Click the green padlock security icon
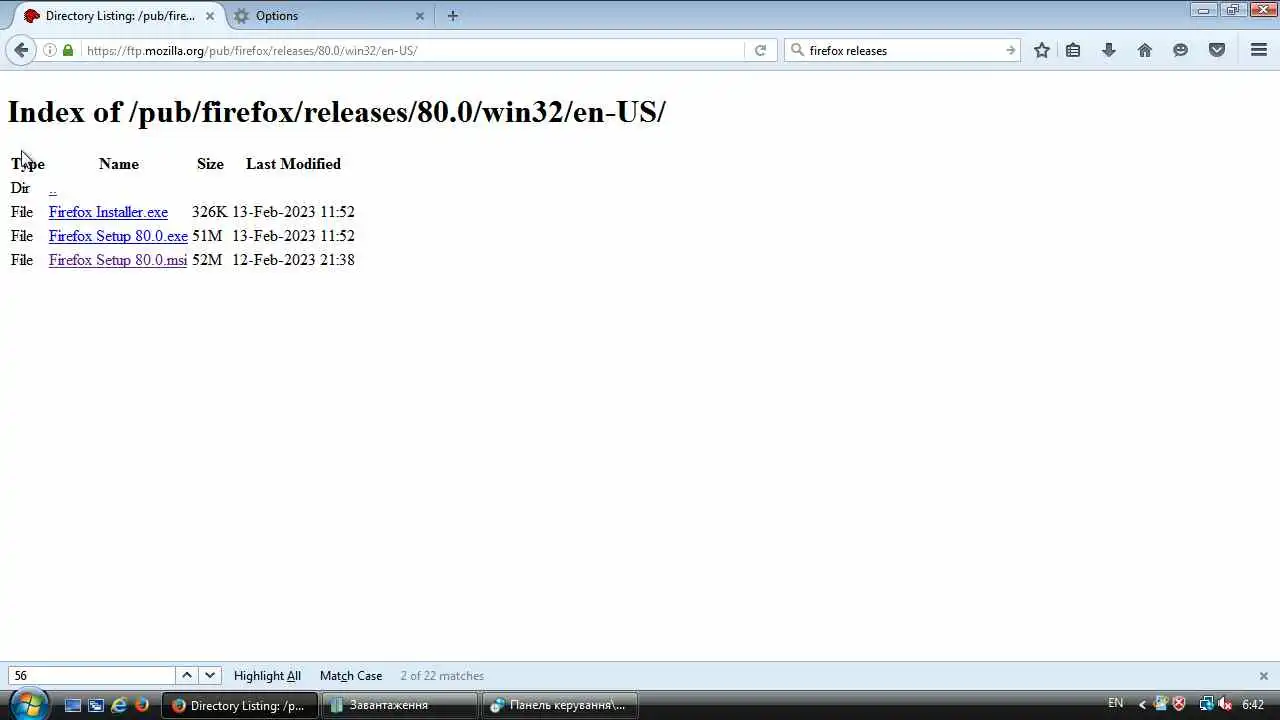Viewport: 1280px width, 720px height. (68, 50)
